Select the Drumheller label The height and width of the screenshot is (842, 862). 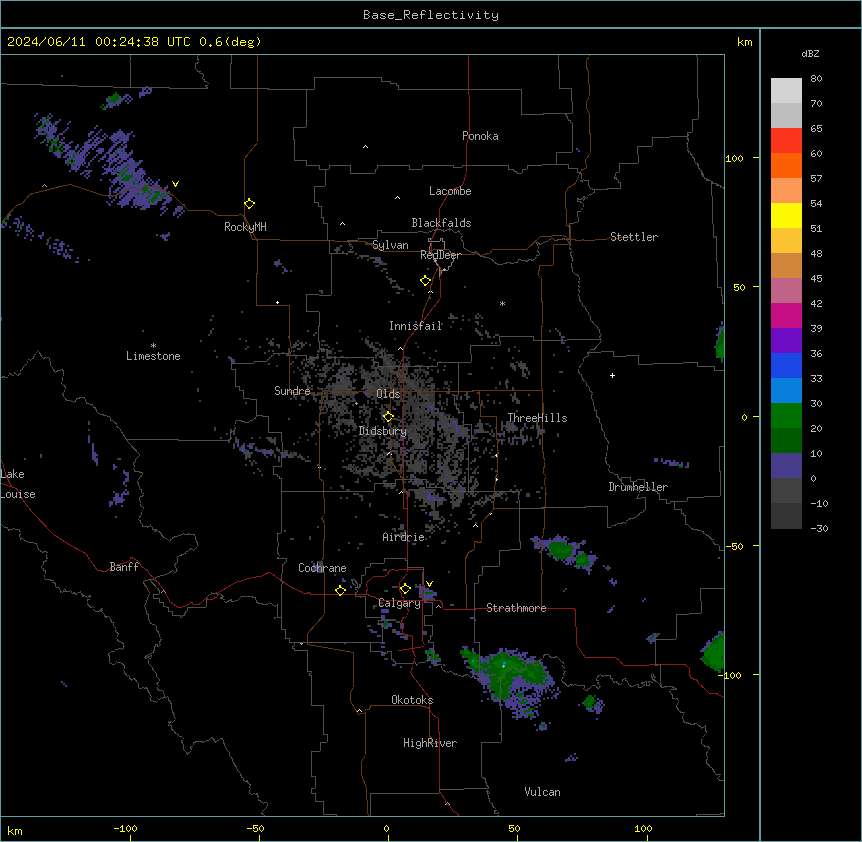point(638,487)
